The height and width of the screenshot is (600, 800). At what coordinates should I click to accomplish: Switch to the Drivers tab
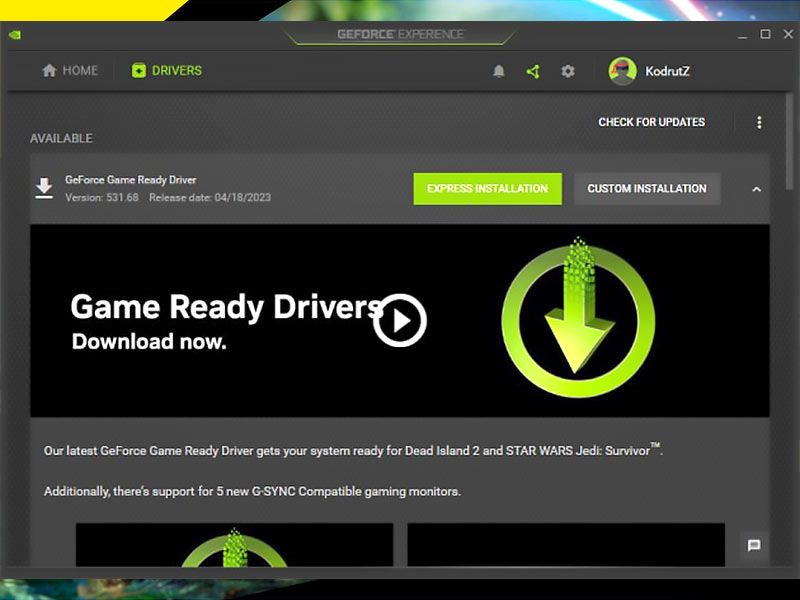167,70
